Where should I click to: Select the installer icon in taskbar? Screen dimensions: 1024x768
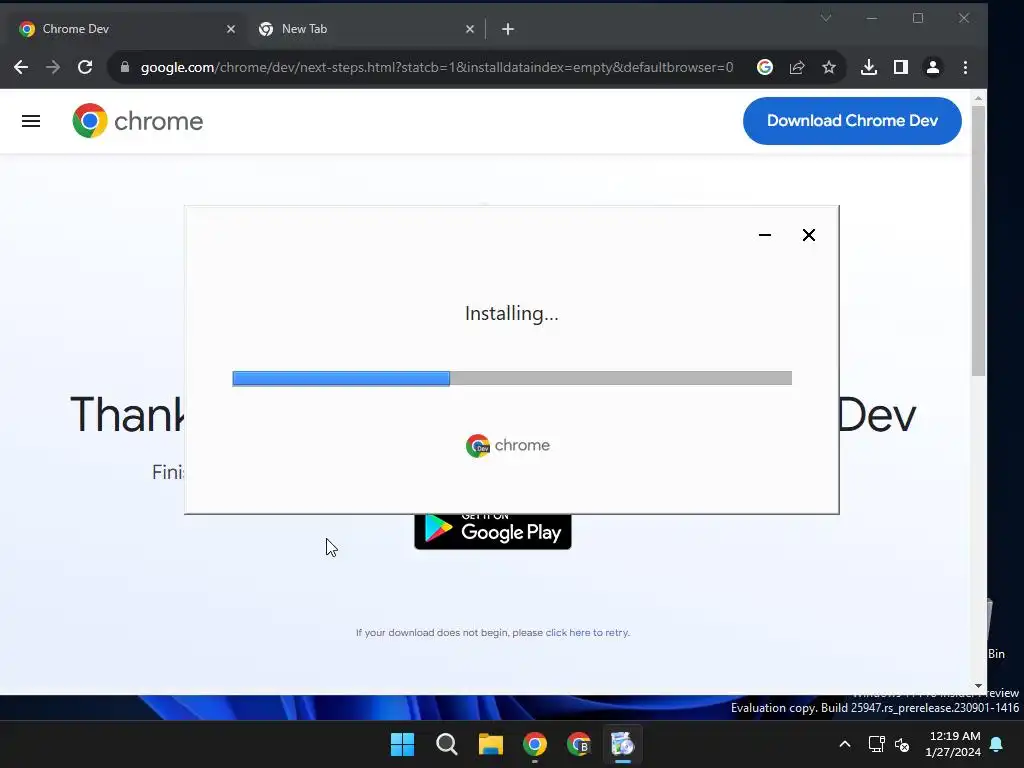(622, 744)
